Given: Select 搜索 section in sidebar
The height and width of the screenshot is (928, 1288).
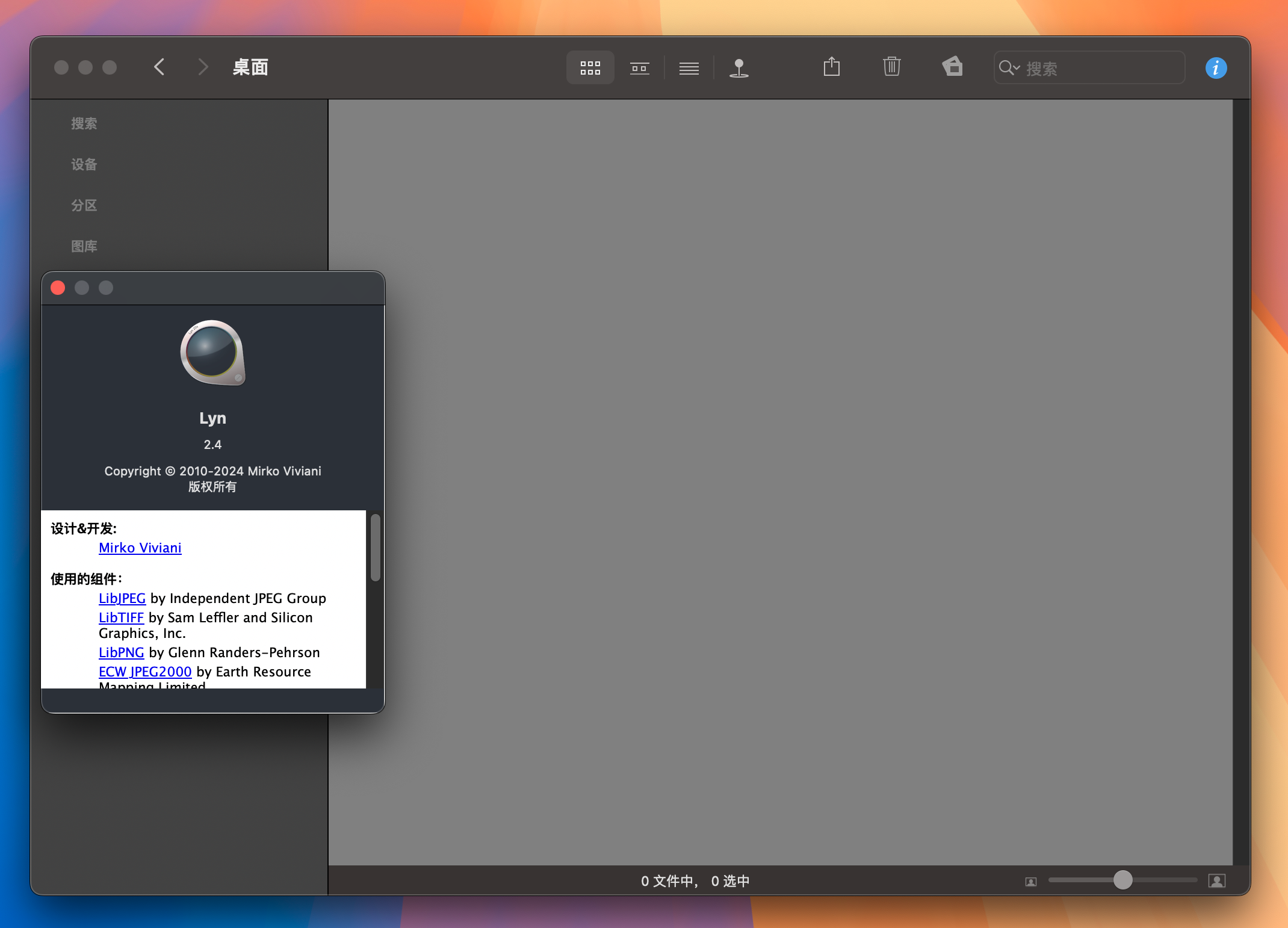Looking at the screenshot, I should (x=84, y=124).
